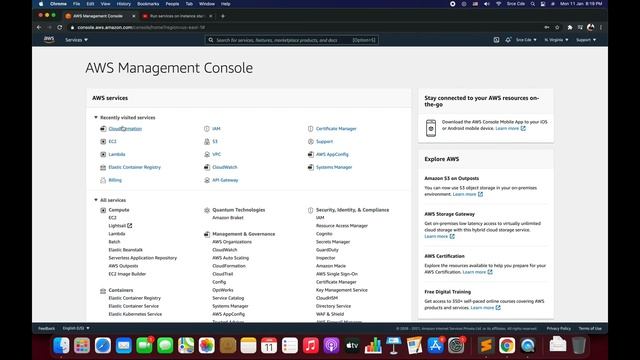Viewport: 640px width, 360px height.
Task: Click the Billing icon in recently visited
Action: 103,180
